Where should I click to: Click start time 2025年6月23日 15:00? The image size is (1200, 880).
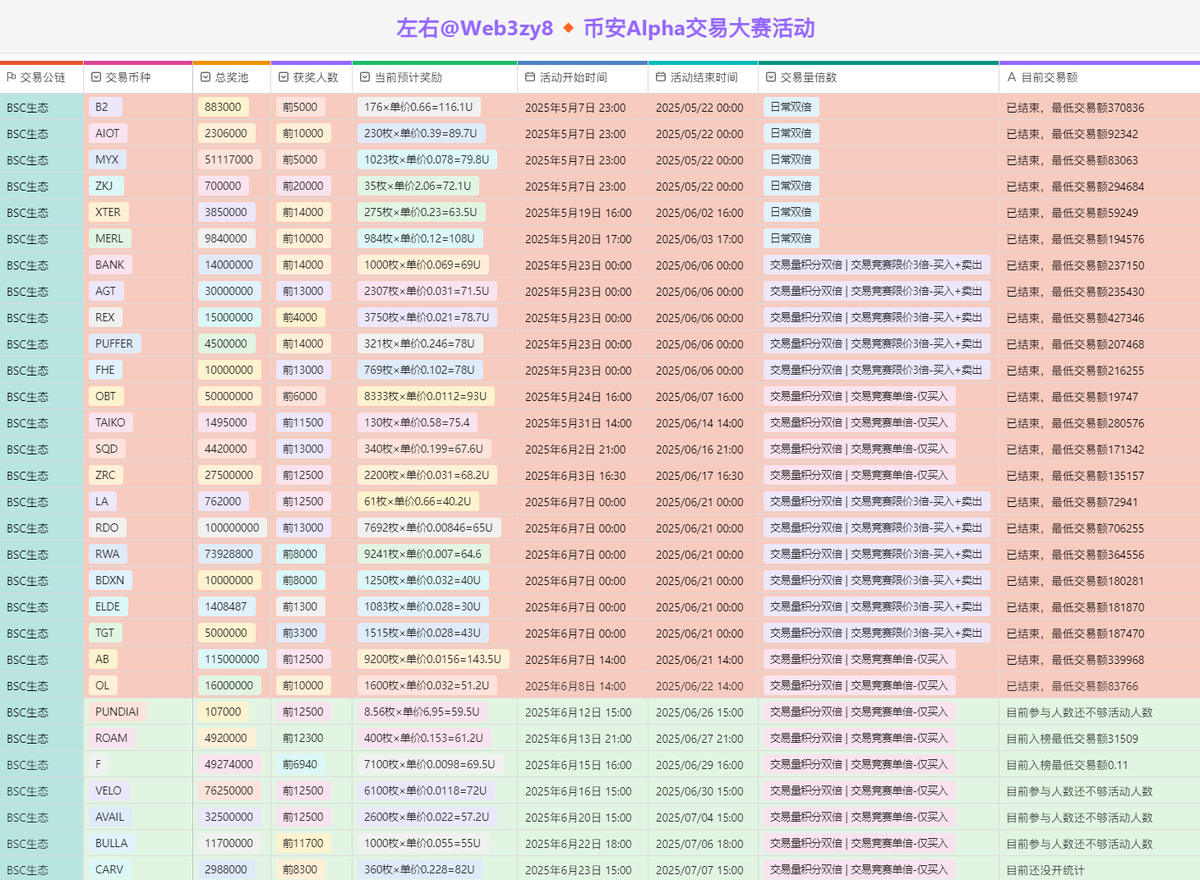coord(578,870)
